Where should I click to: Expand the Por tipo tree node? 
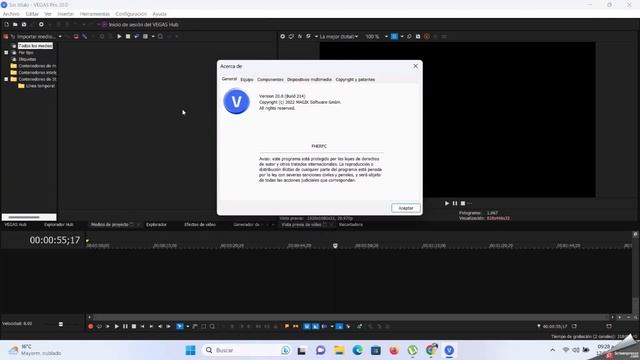click(6, 53)
